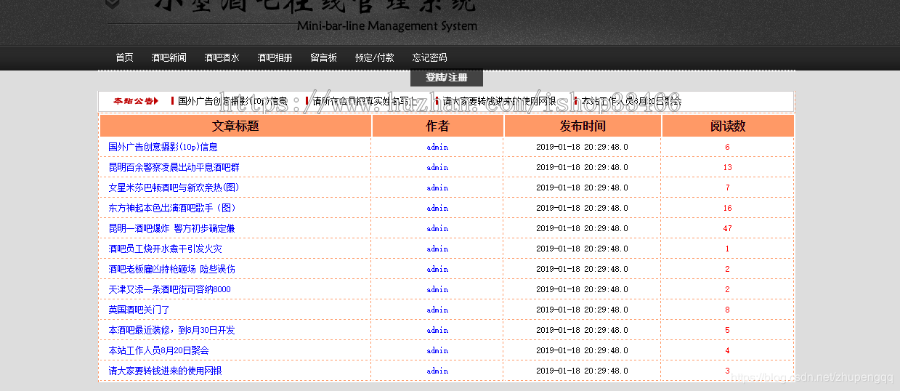This screenshot has width=900, height=391.
Task: Open the 酒吧酒水 menu item
Action: click(222, 58)
